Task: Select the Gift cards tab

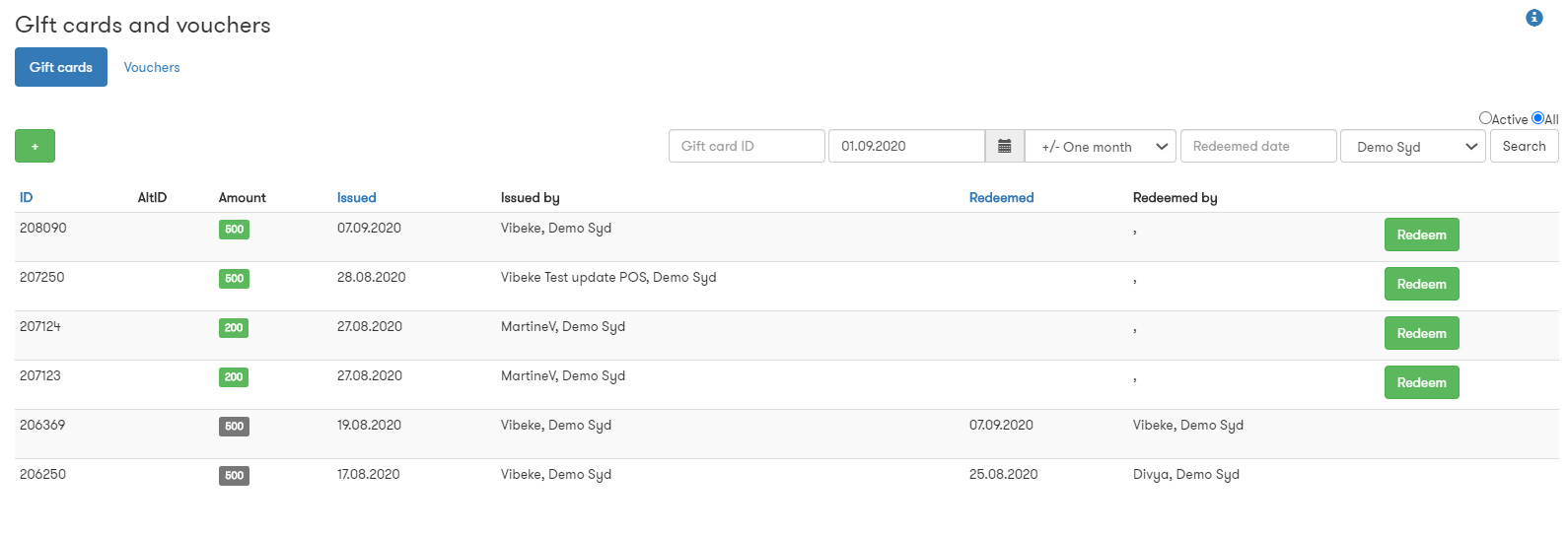Action: (x=61, y=67)
